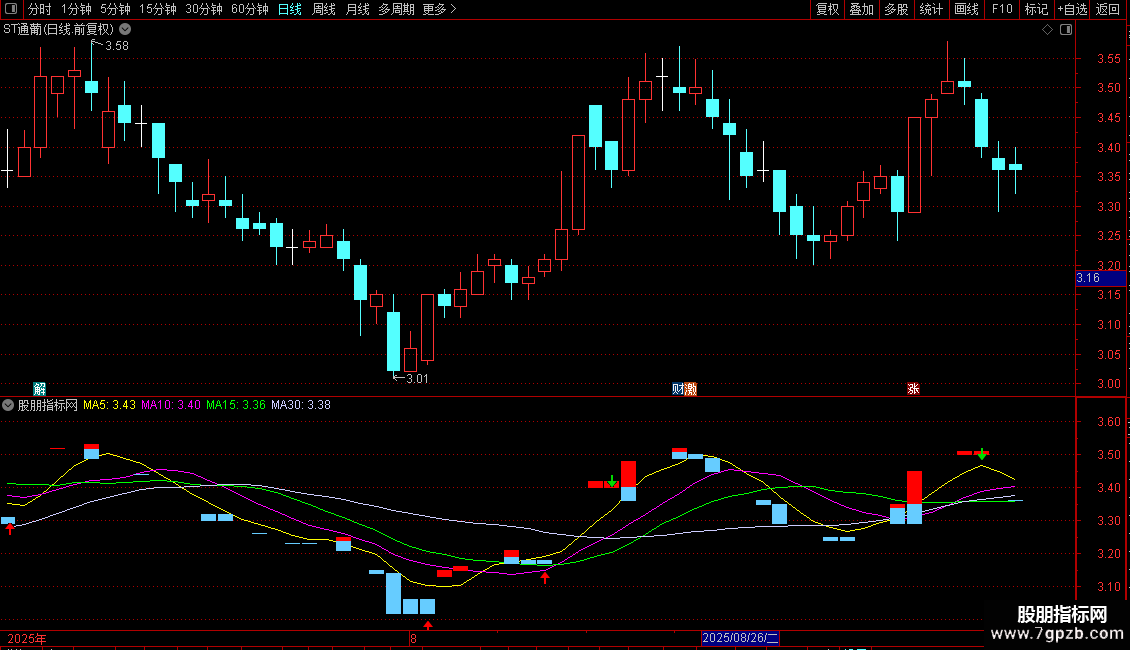Expand the 更多 periods menu

click(x=439, y=9)
